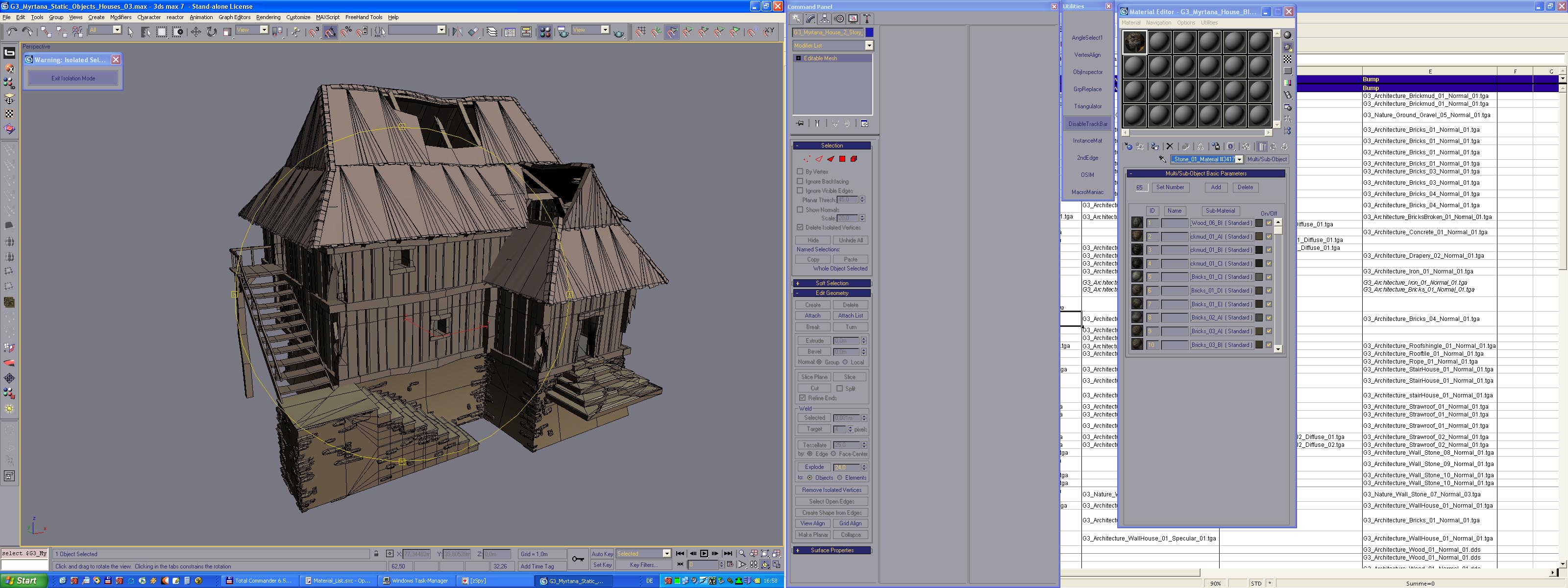Expand the Soft Selection rollout
This screenshot has width=1568, height=588.
(832, 283)
